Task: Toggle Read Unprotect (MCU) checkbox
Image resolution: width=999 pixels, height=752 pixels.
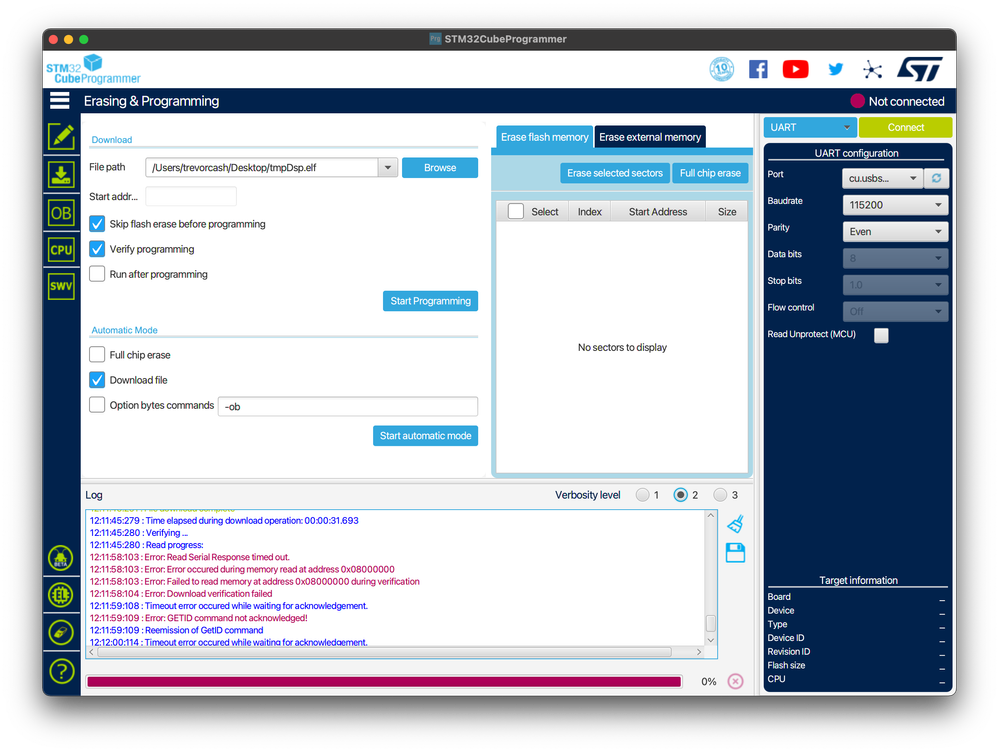Action: (x=881, y=335)
